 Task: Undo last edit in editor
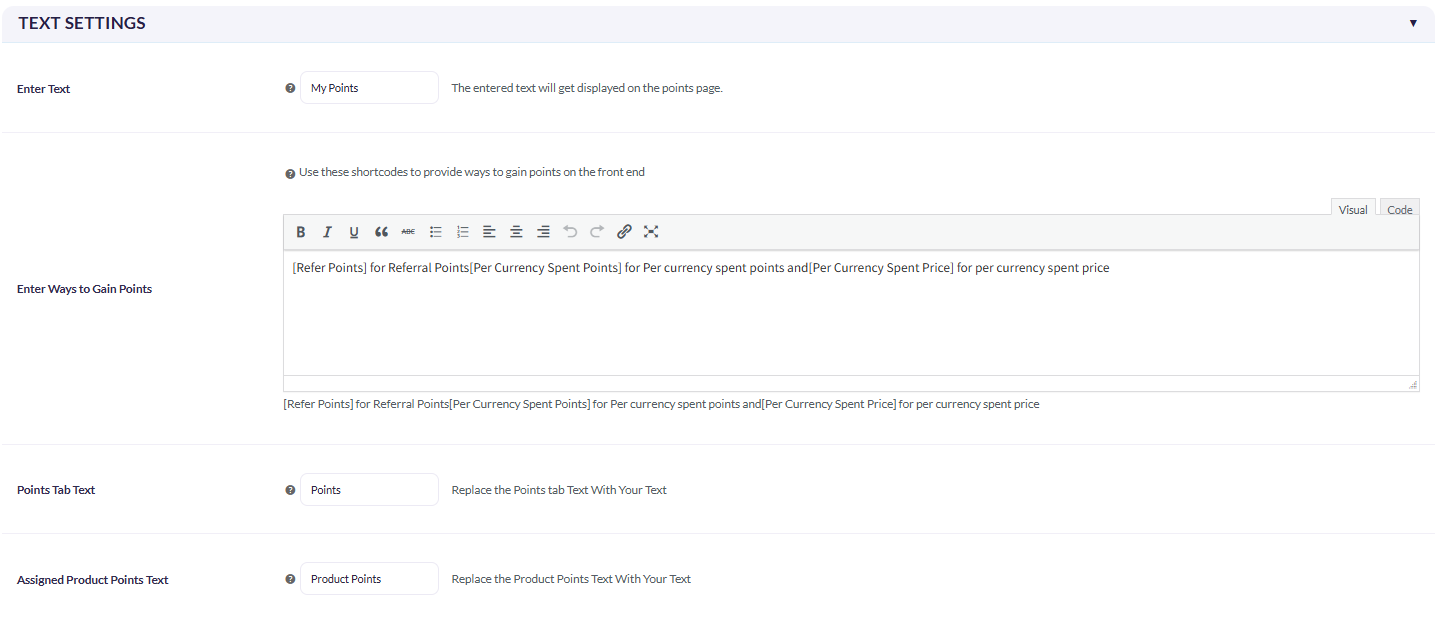(x=570, y=232)
